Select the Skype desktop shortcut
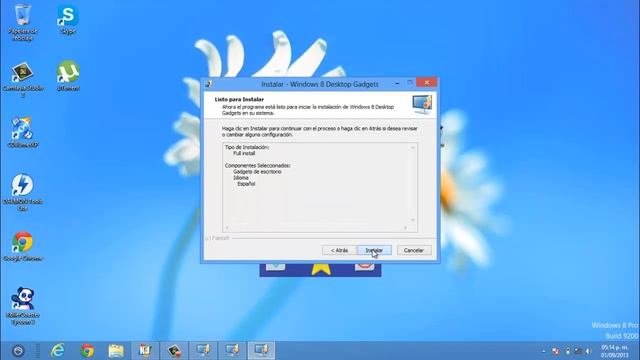 pyautogui.click(x=67, y=20)
